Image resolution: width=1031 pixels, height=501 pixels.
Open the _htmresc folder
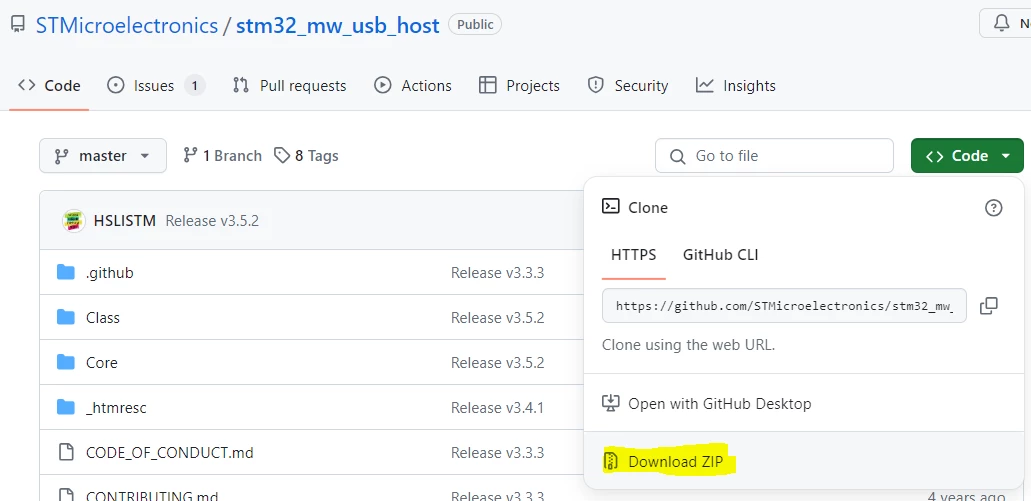[x=116, y=408]
